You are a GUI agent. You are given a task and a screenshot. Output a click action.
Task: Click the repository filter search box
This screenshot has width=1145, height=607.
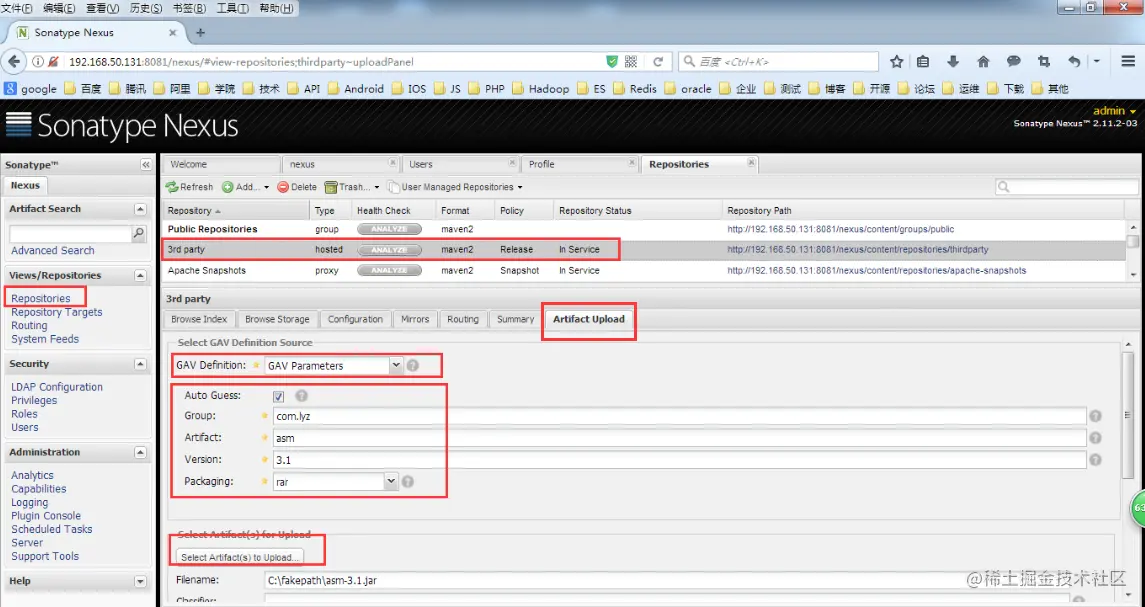point(1067,187)
